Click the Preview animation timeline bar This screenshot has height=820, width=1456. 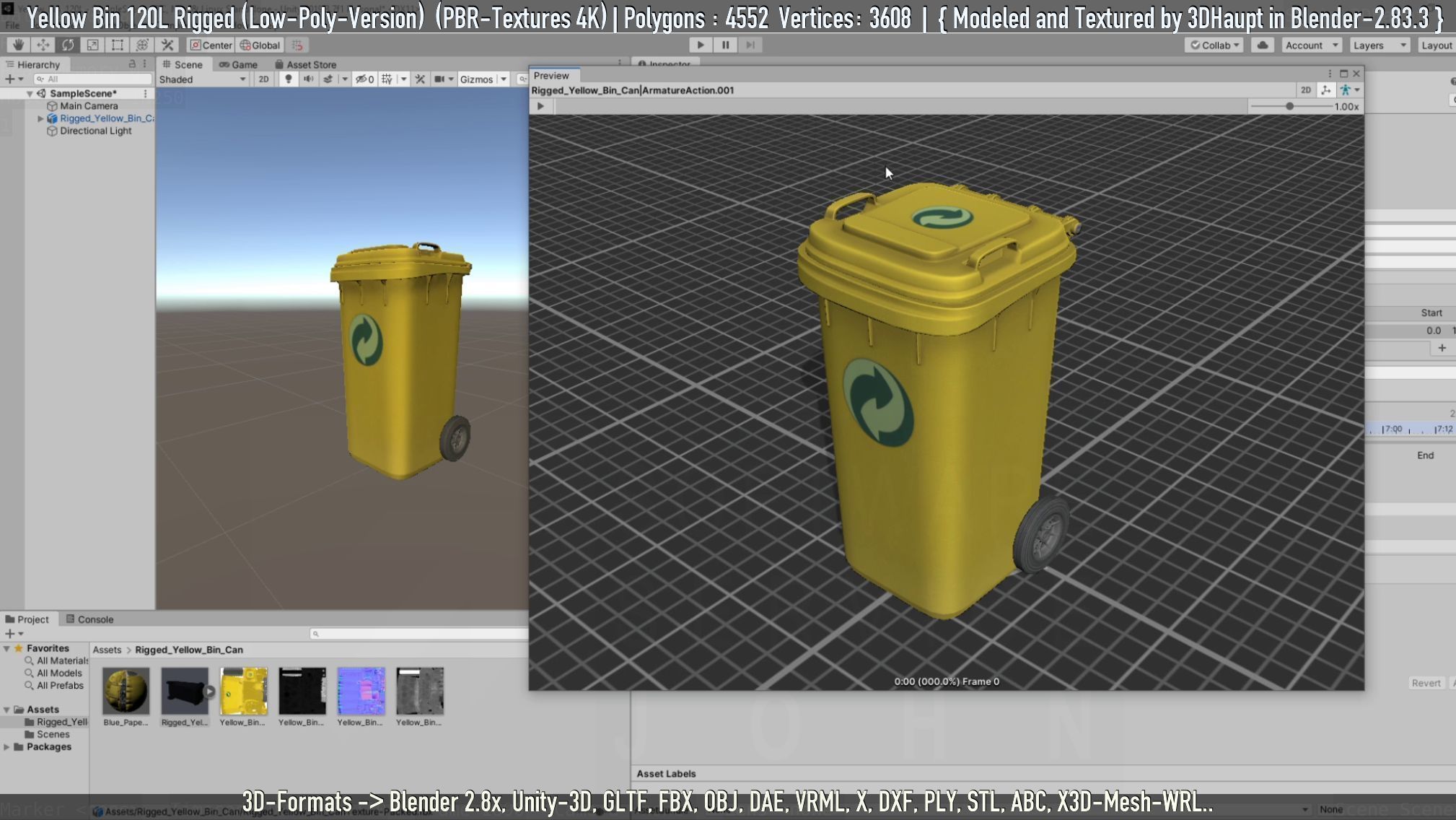[x=900, y=106]
